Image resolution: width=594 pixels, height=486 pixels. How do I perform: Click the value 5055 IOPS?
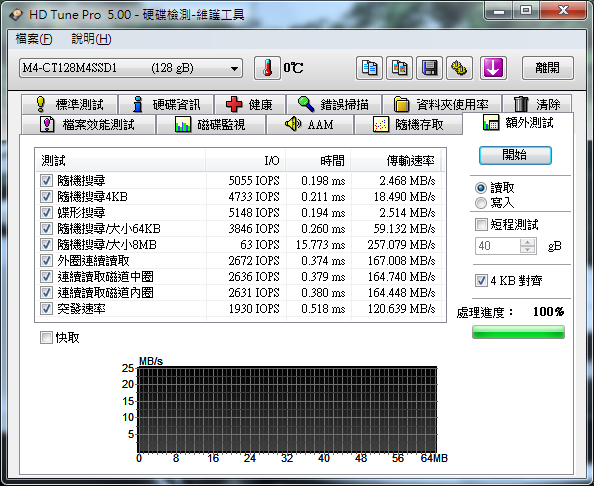254,181
